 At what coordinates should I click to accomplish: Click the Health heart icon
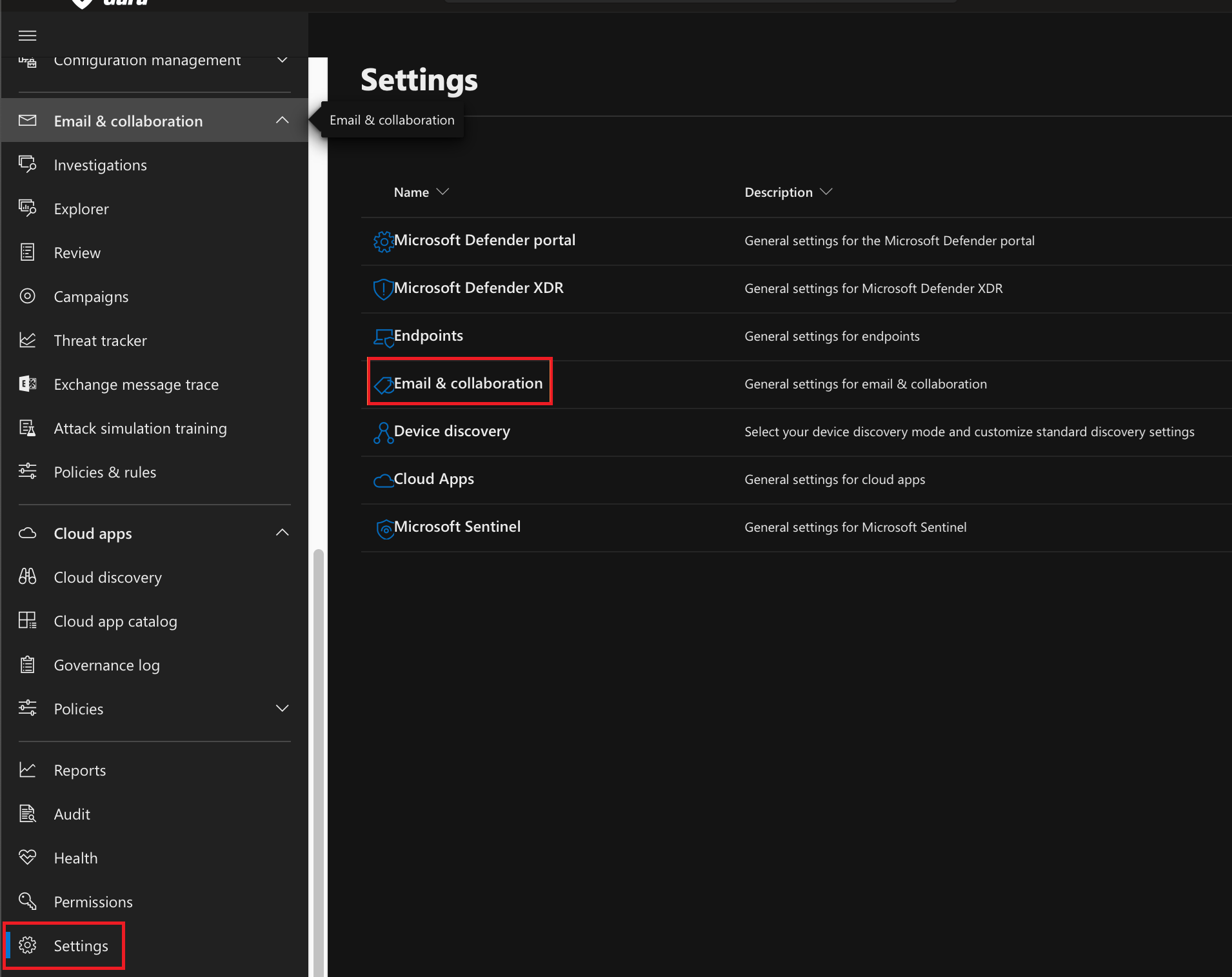click(x=27, y=858)
